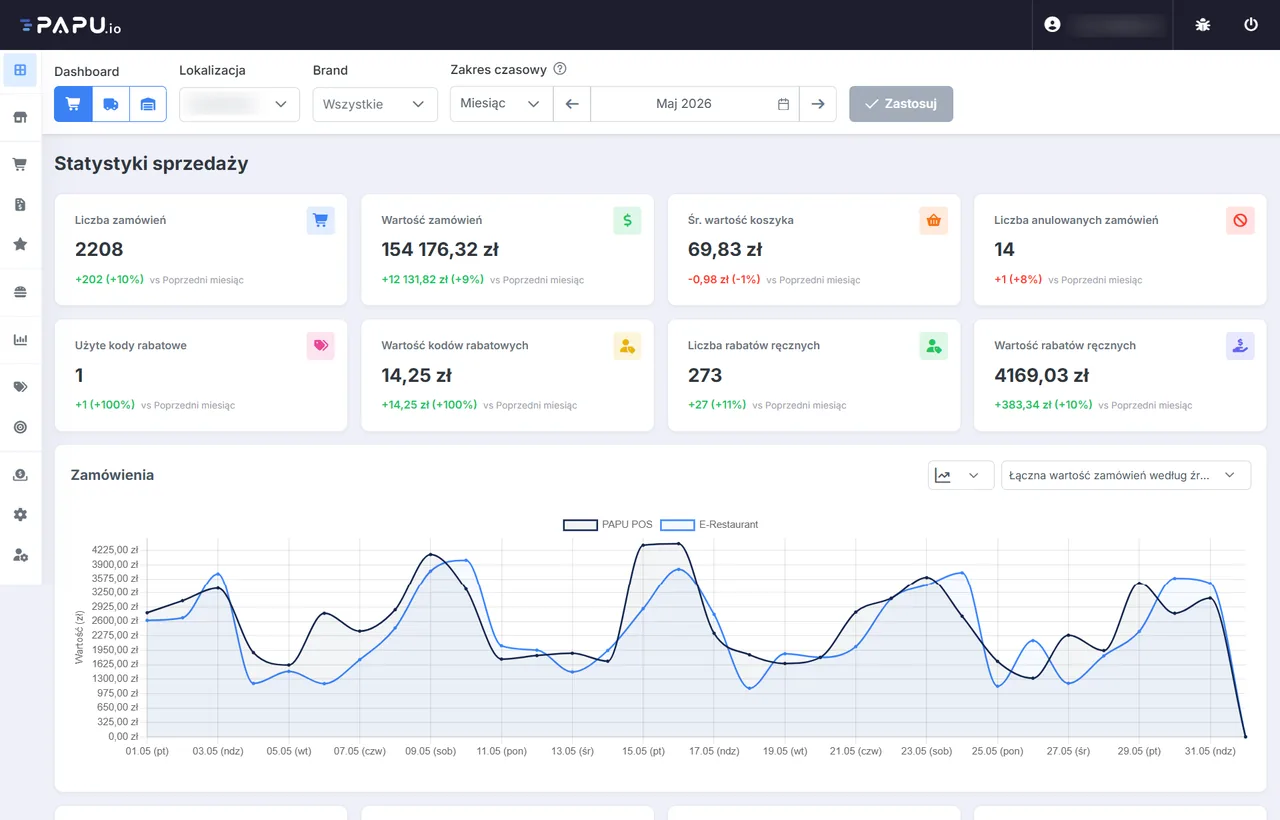Click the 4169,03 zł manual discounts value

1042,376
